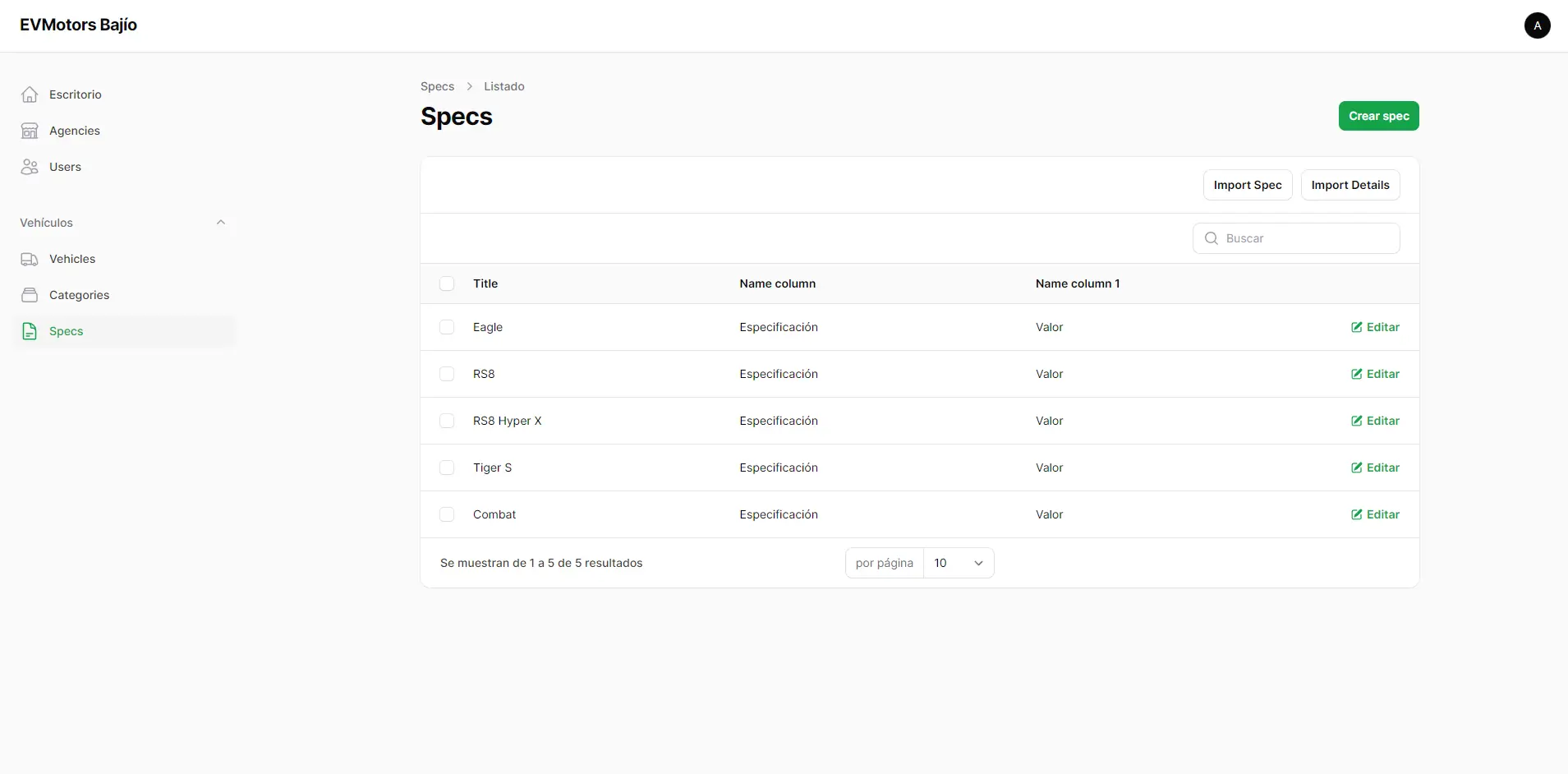
Task: Click the Vehicles truck icon
Action: click(30, 259)
